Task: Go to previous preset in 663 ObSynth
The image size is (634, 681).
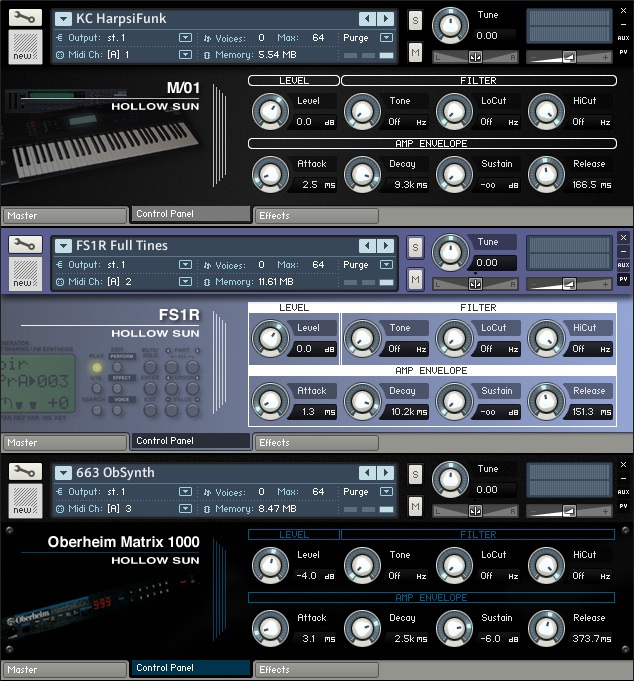Action: click(367, 473)
